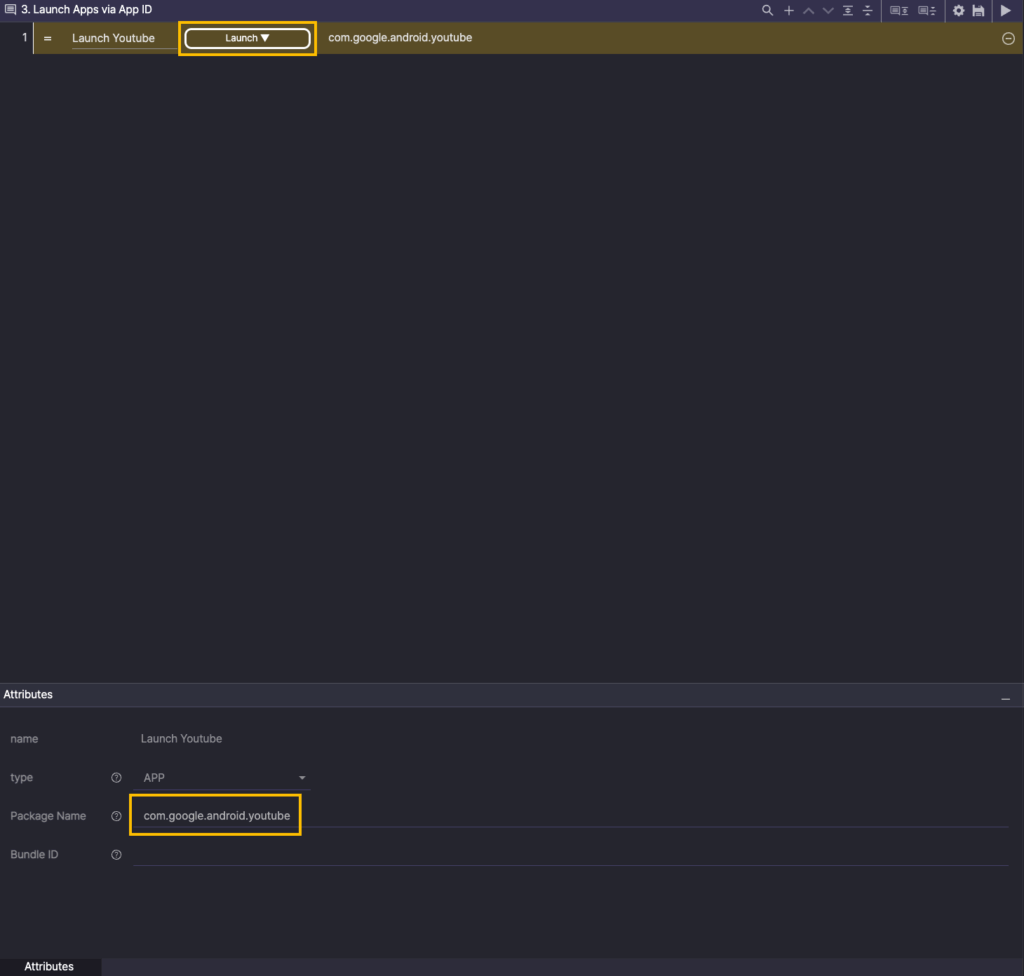Add a new step with plus icon
The image size is (1024, 976).
click(x=789, y=10)
